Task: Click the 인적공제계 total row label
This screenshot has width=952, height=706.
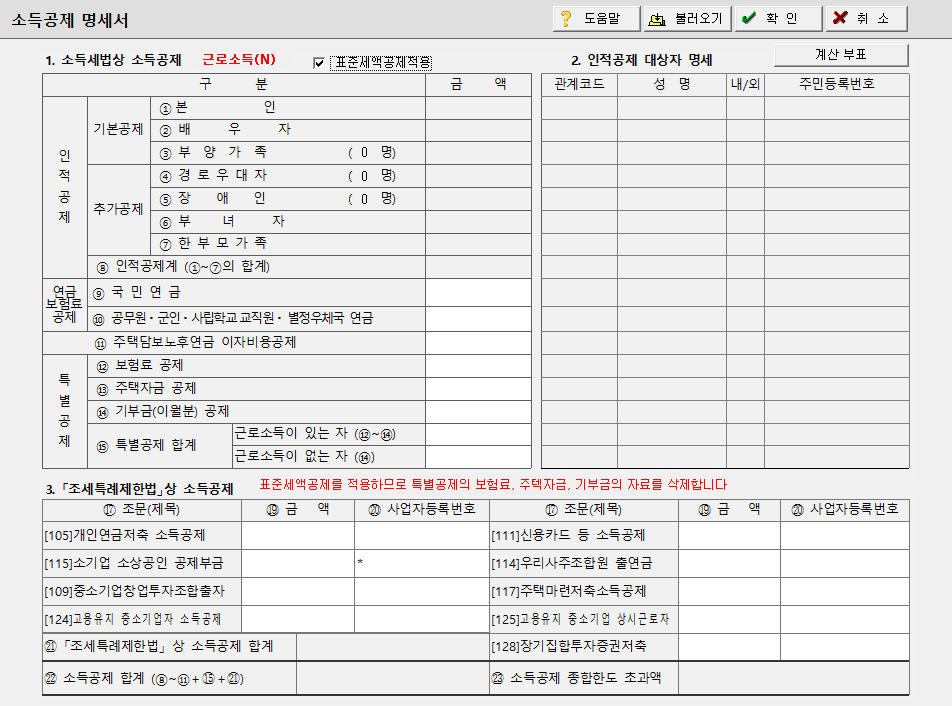Action: 183,266
